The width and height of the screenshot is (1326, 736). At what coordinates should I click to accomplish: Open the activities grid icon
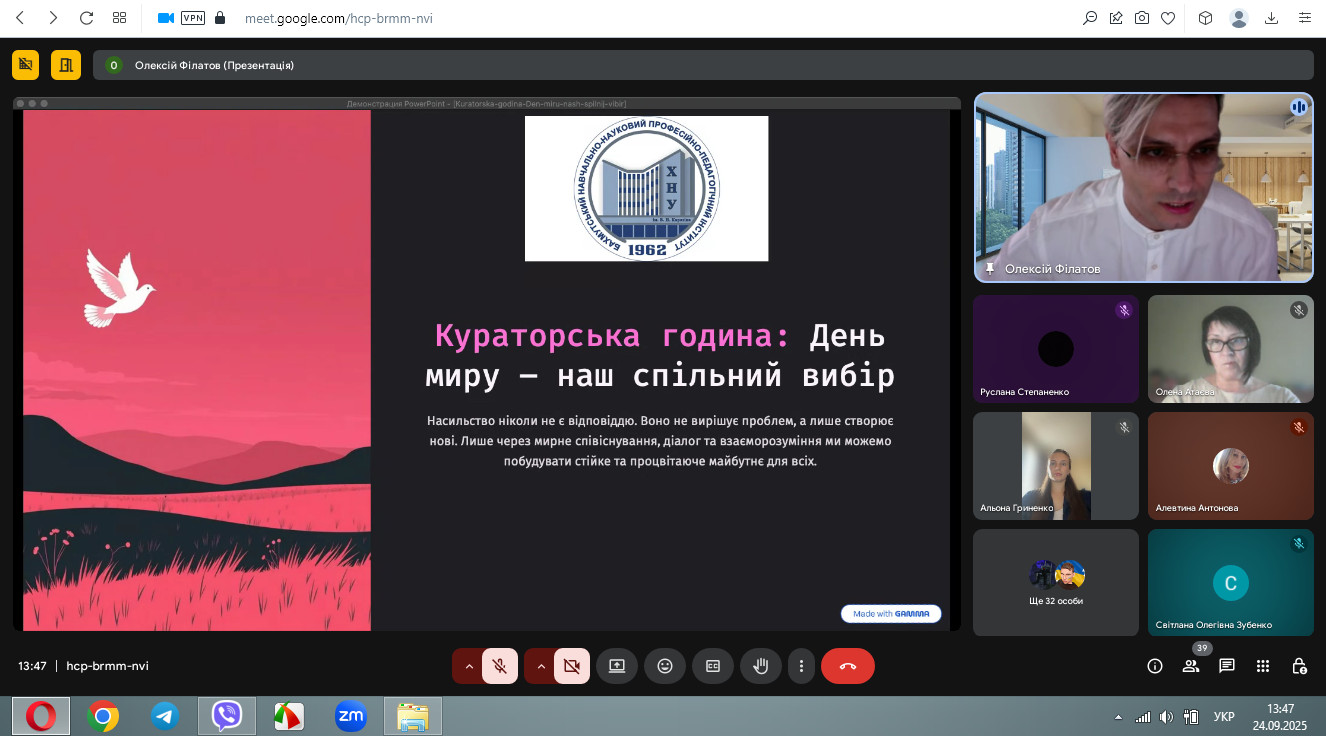[1263, 666]
